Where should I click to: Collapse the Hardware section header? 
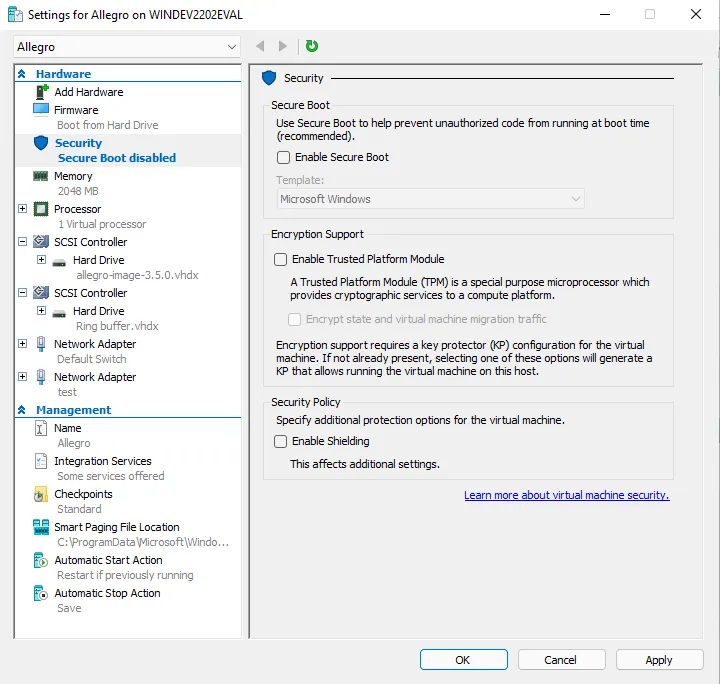pyautogui.click(x=22, y=74)
